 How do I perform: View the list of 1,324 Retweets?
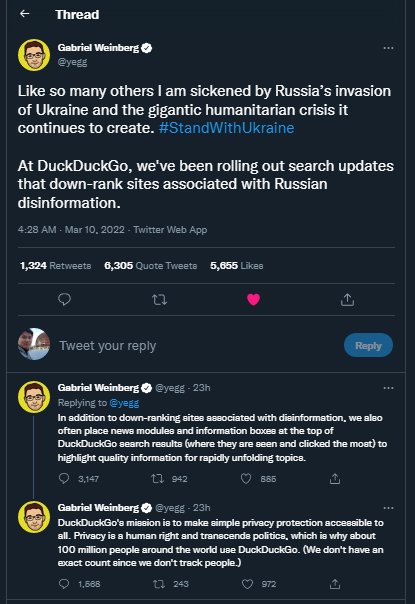(x=55, y=266)
